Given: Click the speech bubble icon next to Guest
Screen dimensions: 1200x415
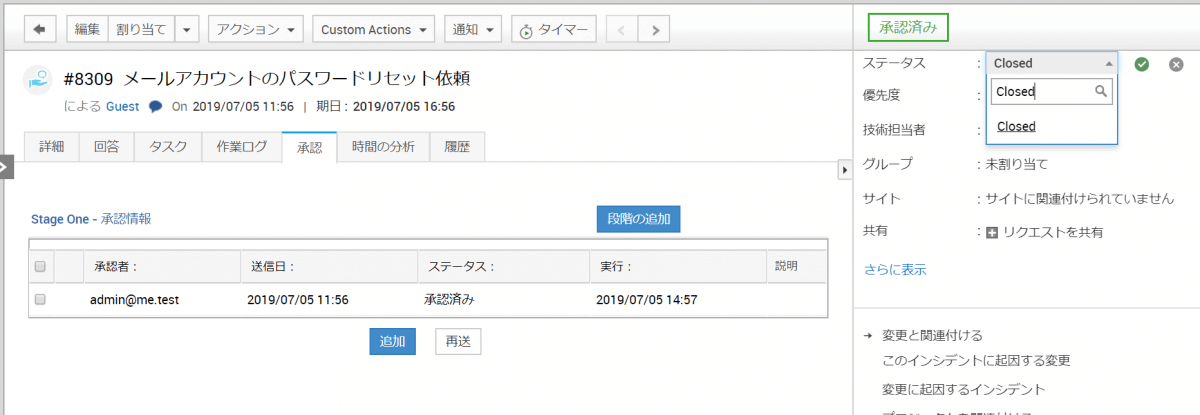Looking at the screenshot, I should click(x=155, y=106).
